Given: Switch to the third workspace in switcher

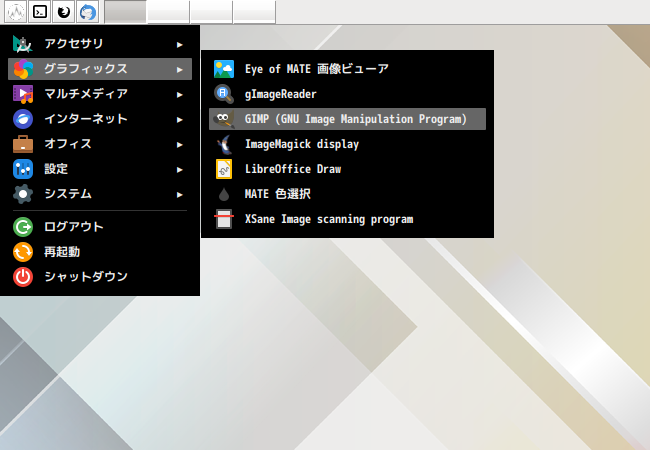Looking at the screenshot, I should pos(211,12).
